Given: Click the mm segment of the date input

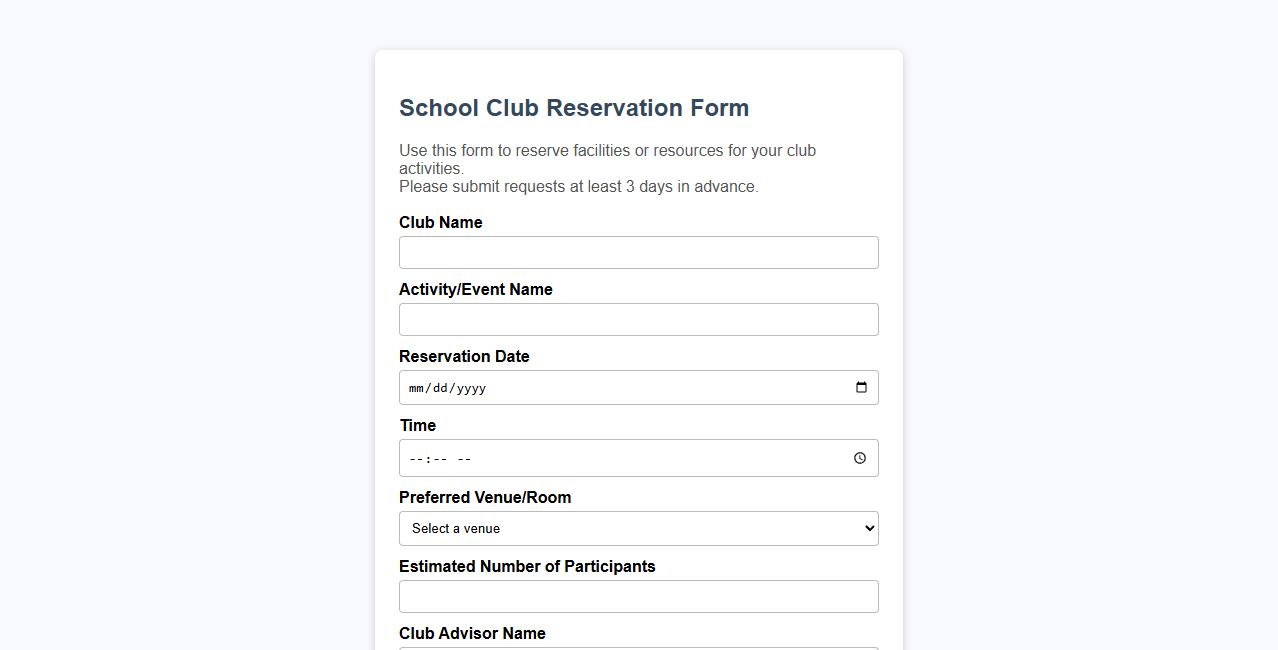Looking at the screenshot, I should [x=416, y=388].
